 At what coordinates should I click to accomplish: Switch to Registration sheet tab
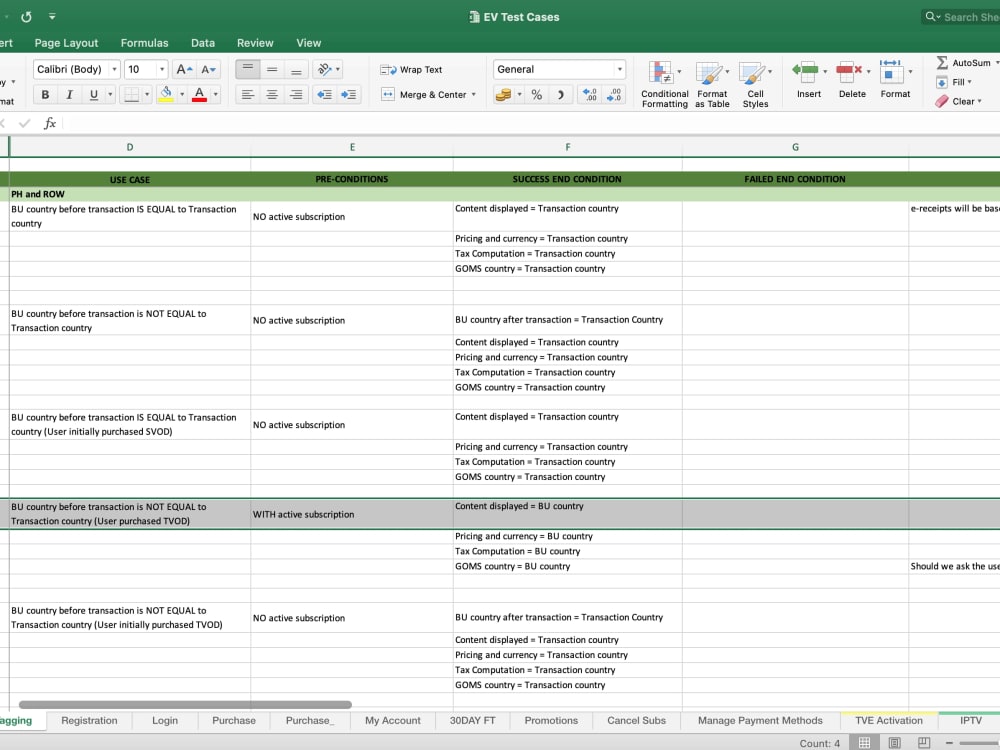pyautogui.click(x=89, y=720)
